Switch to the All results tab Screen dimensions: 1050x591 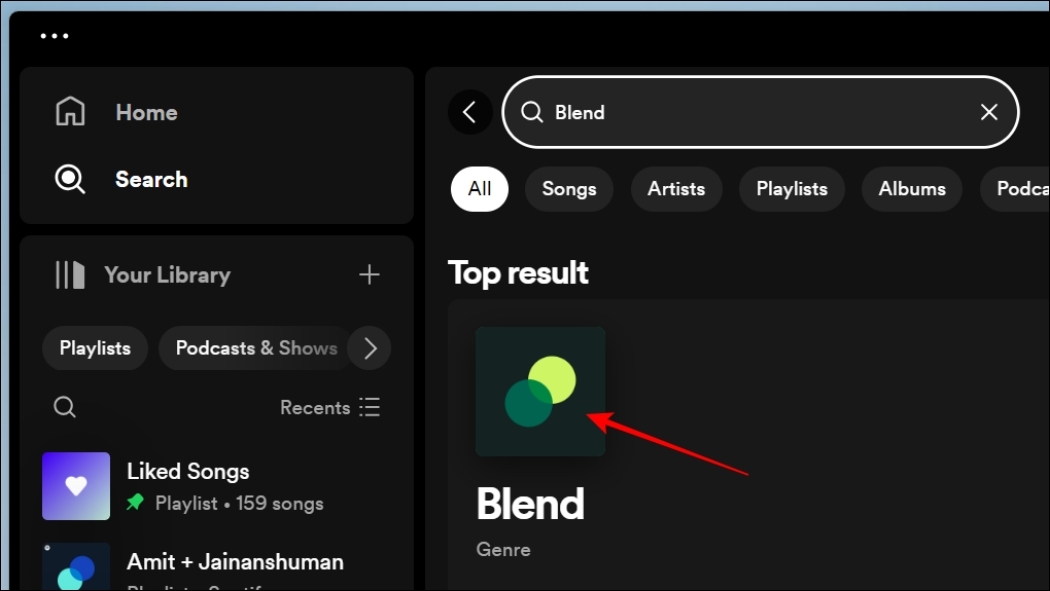tap(479, 188)
